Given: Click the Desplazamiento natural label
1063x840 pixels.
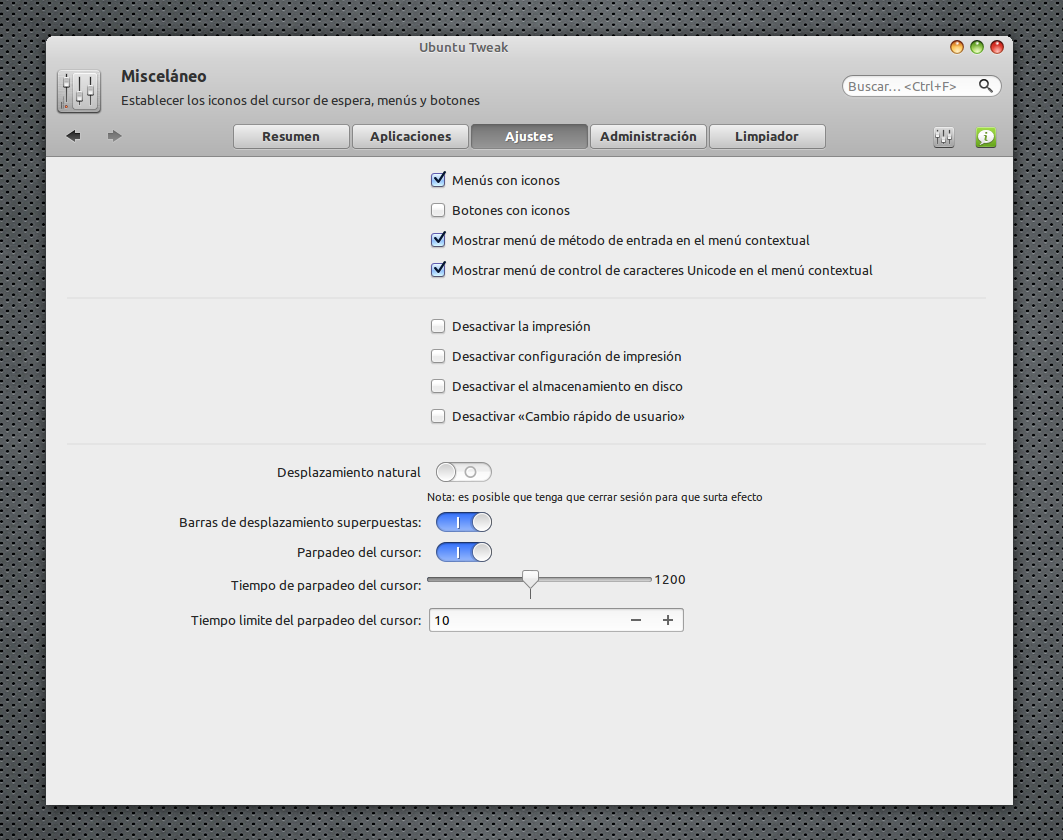Looking at the screenshot, I should click(x=348, y=472).
